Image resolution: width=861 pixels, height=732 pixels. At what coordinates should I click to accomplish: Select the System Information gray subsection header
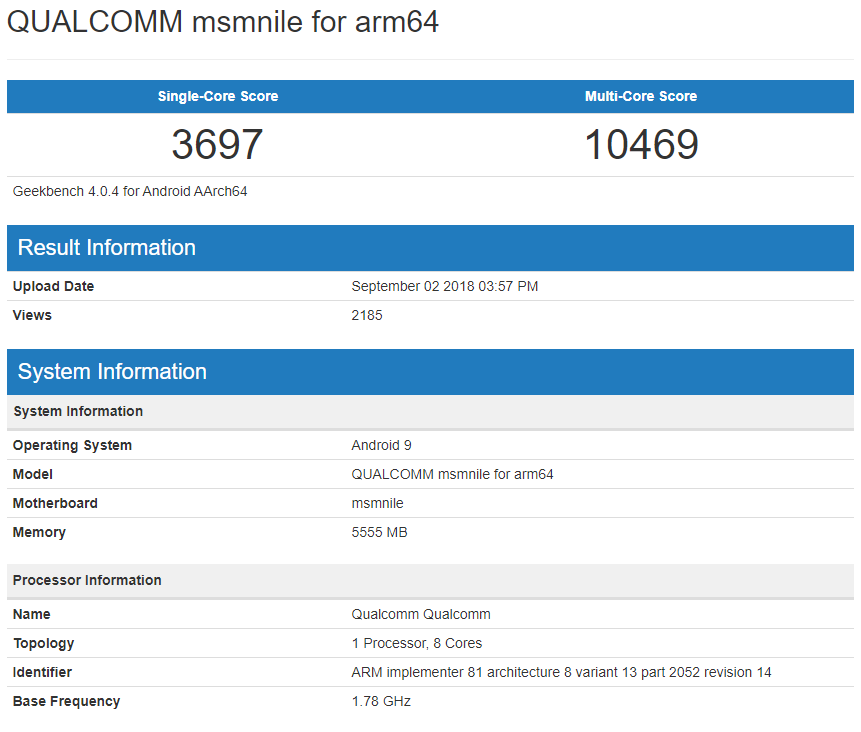click(78, 411)
